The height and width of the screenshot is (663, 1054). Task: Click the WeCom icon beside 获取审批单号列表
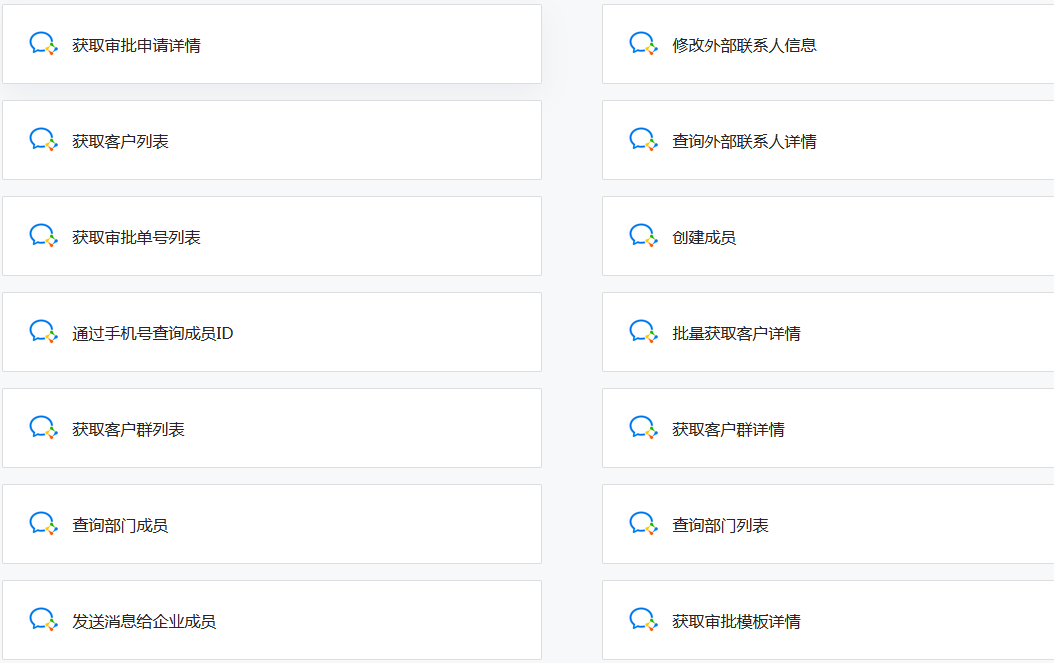[43, 237]
